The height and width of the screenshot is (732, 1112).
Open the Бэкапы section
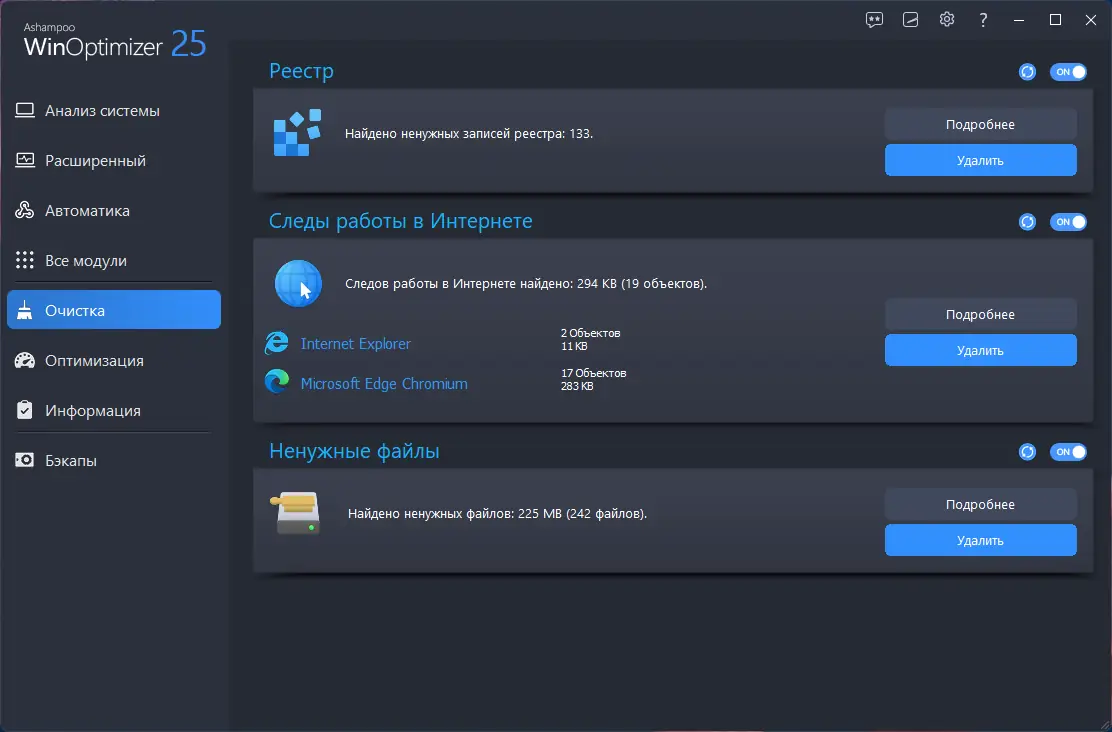[x=113, y=460]
